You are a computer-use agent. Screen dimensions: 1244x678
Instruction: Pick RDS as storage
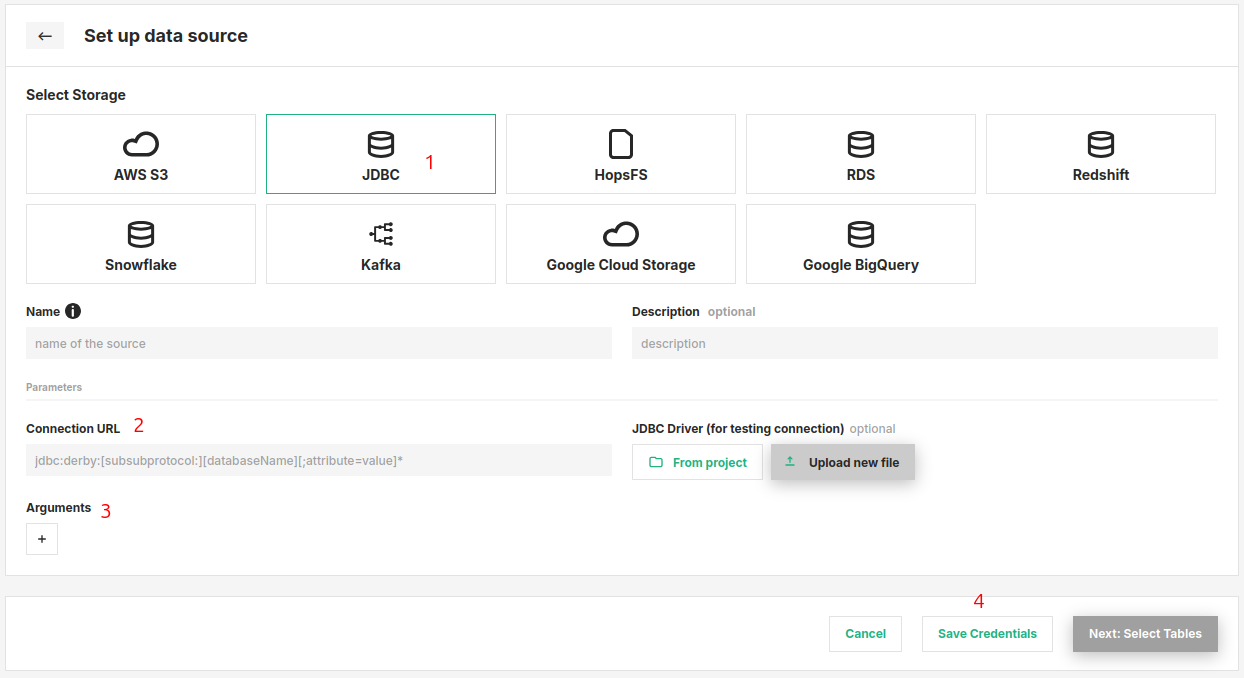pyautogui.click(x=860, y=154)
